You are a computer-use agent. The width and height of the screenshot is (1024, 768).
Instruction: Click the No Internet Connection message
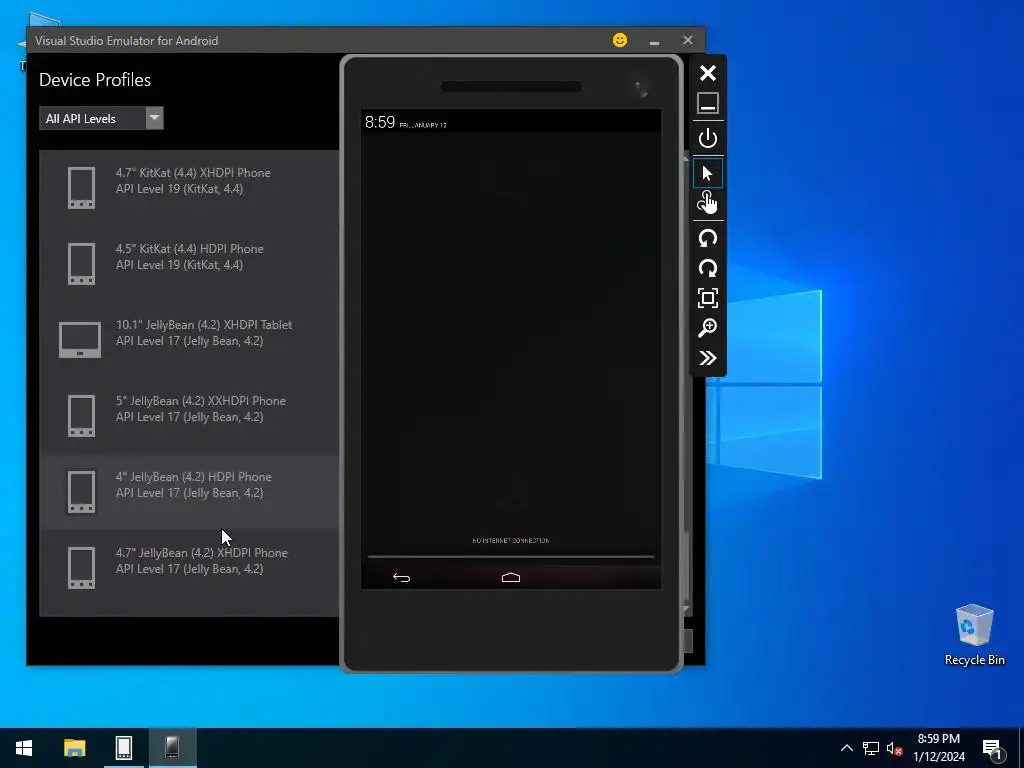[x=511, y=541]
